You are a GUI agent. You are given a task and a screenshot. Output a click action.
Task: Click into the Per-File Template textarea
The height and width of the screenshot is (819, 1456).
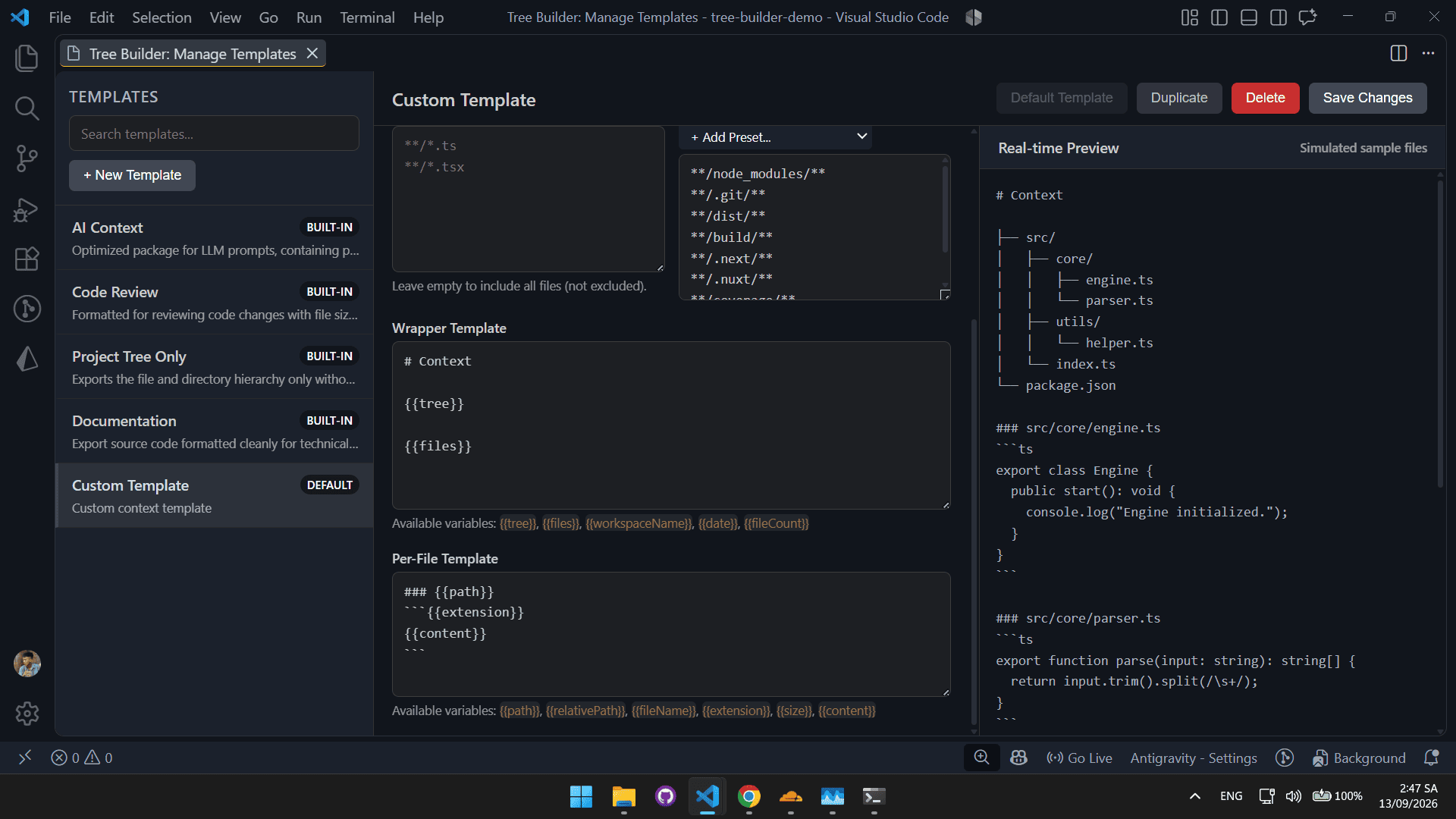click(671, 634)
